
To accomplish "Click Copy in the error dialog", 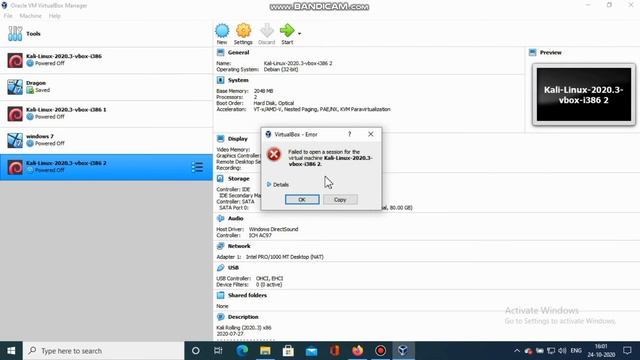I will pos(340,200).
